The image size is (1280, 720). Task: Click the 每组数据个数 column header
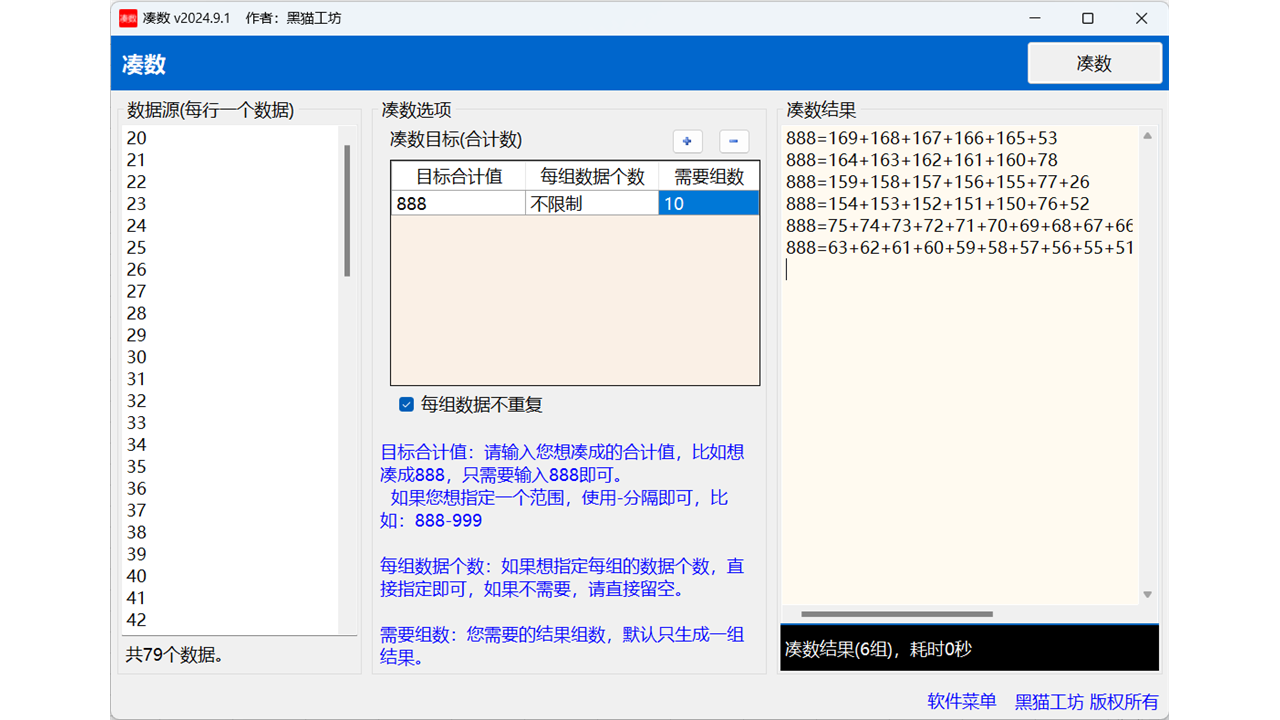[590, 176]
